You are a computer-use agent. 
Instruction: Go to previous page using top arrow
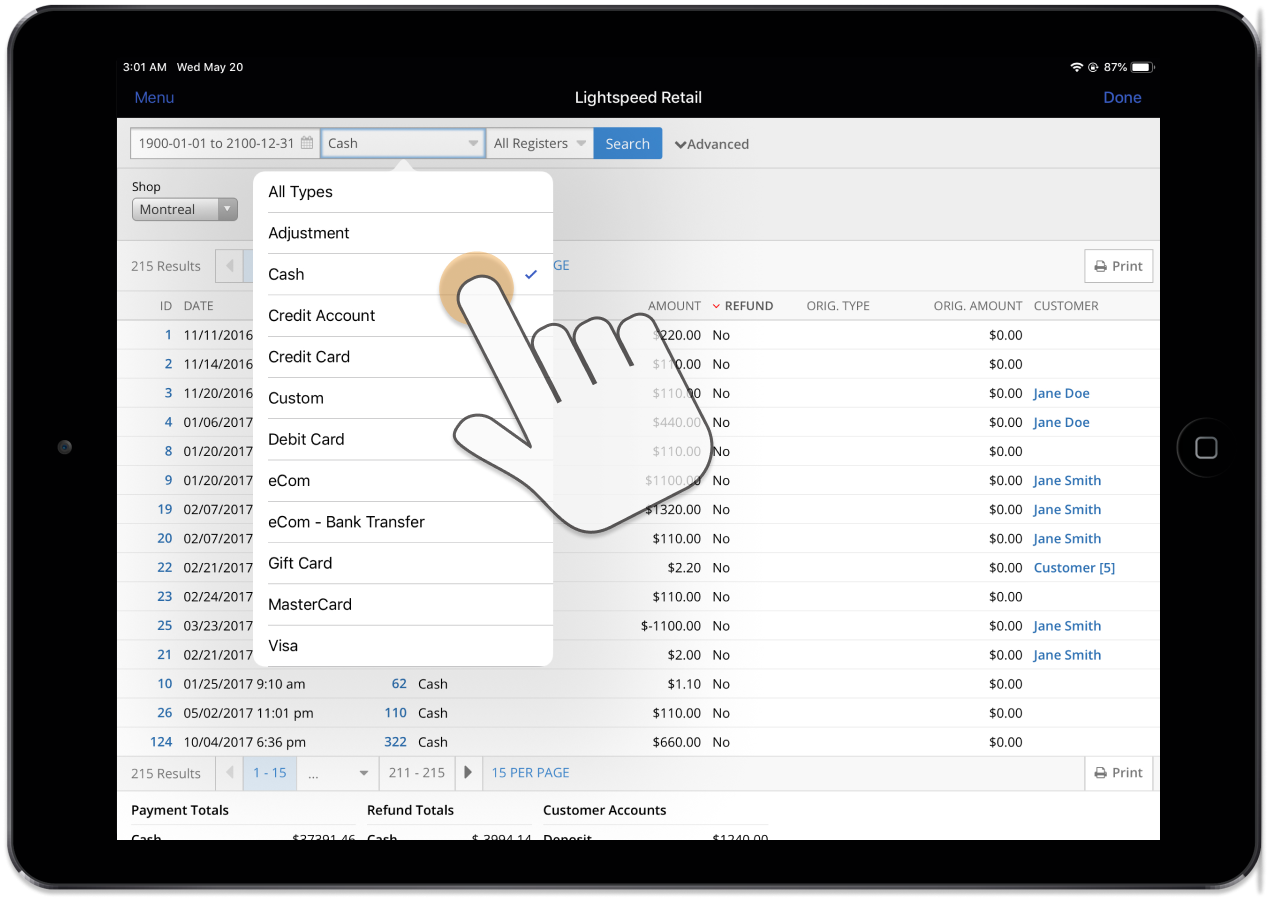[x=229, y=266]
